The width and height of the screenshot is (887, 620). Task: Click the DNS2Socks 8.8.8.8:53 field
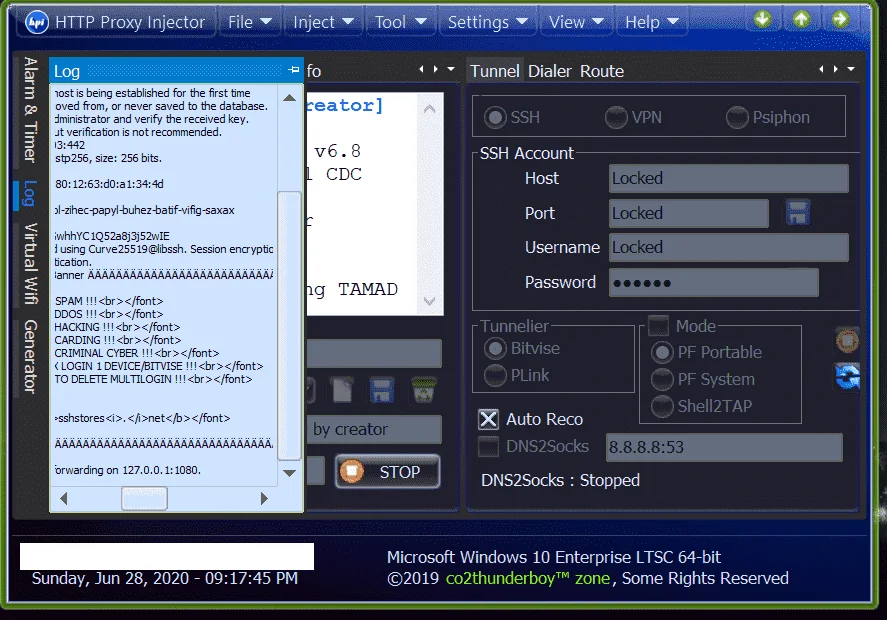(724, 447)
